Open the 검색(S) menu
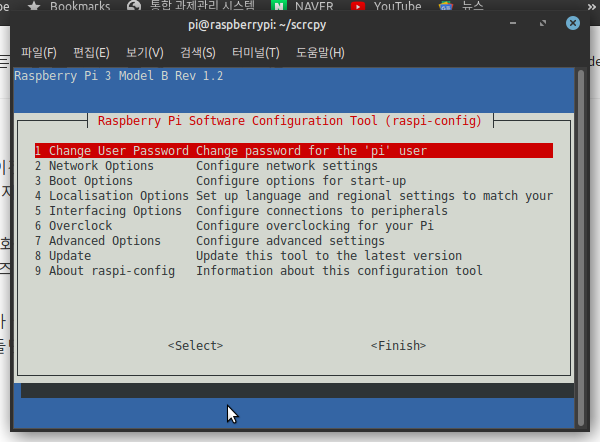 [198, 52]
